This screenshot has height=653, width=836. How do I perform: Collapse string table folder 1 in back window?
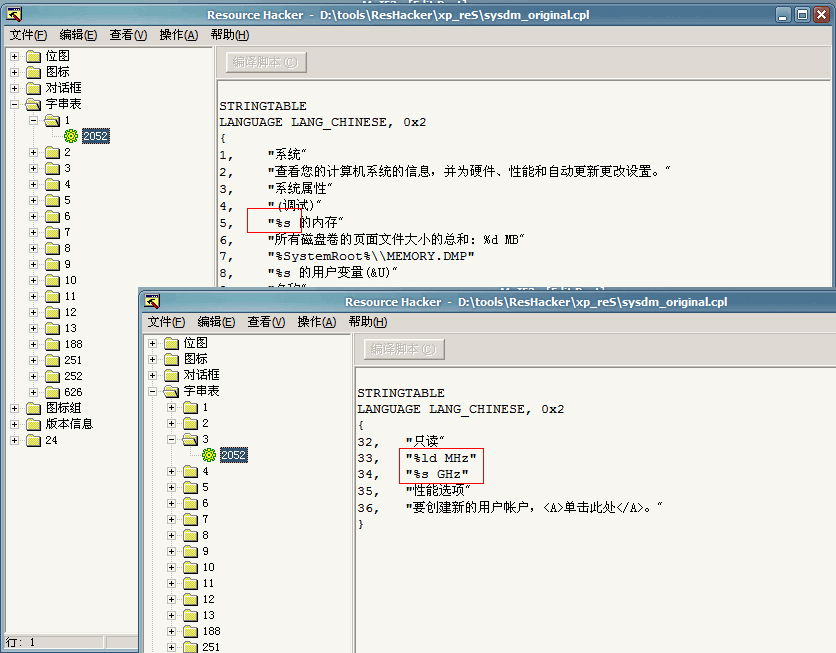pyautogui.click(x=34, y=120)
